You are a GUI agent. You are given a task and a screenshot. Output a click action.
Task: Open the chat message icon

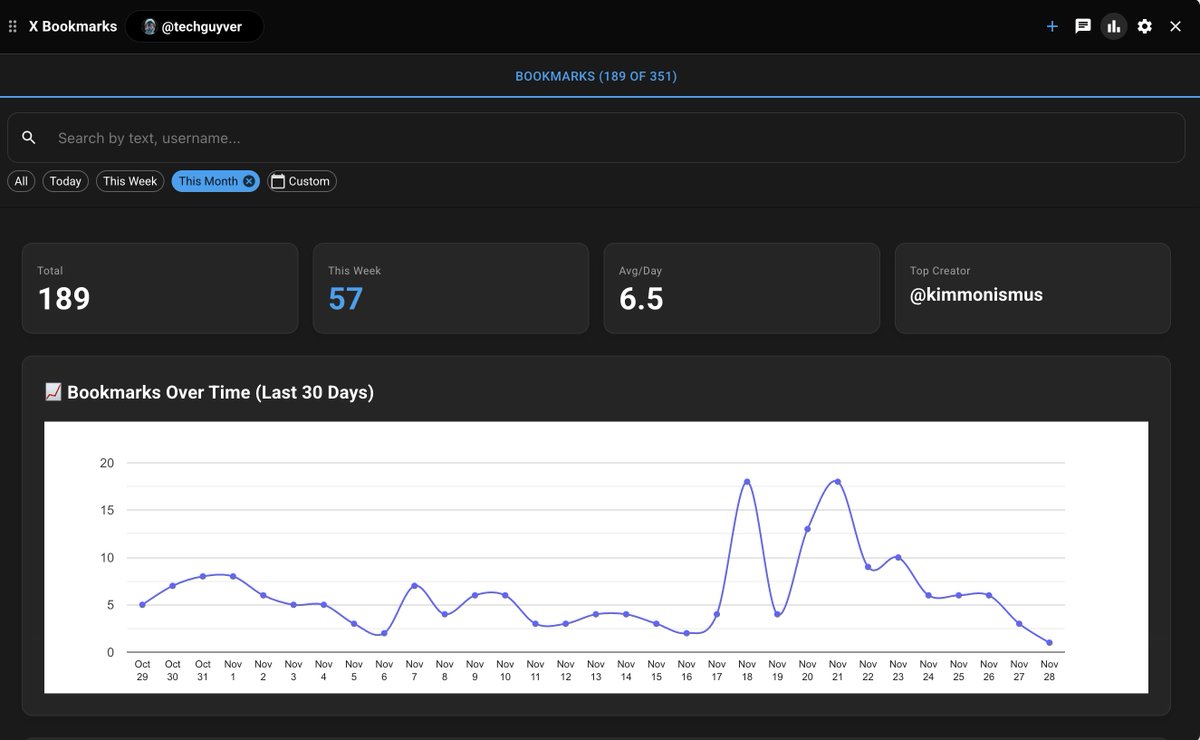[x=1083, y=27]
